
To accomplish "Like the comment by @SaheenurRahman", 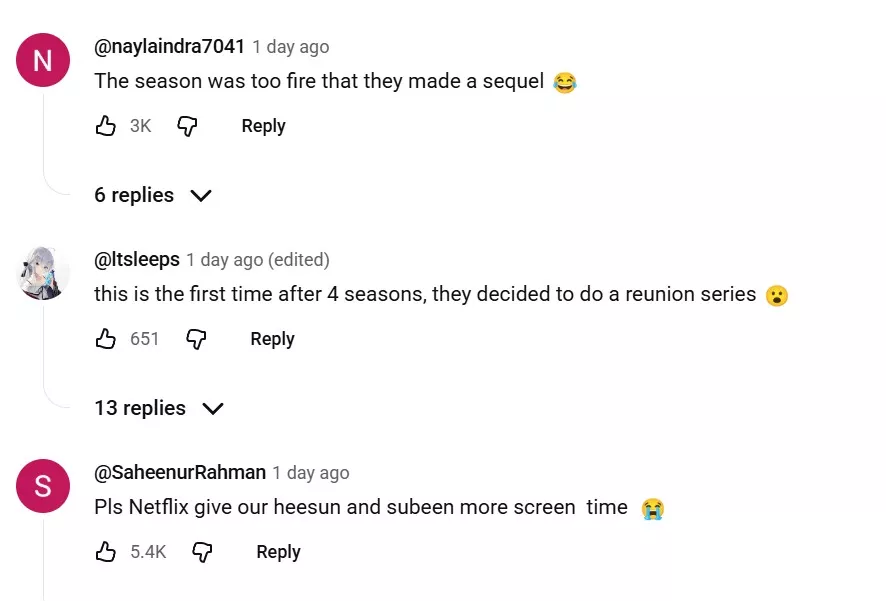I will point(106,552).
